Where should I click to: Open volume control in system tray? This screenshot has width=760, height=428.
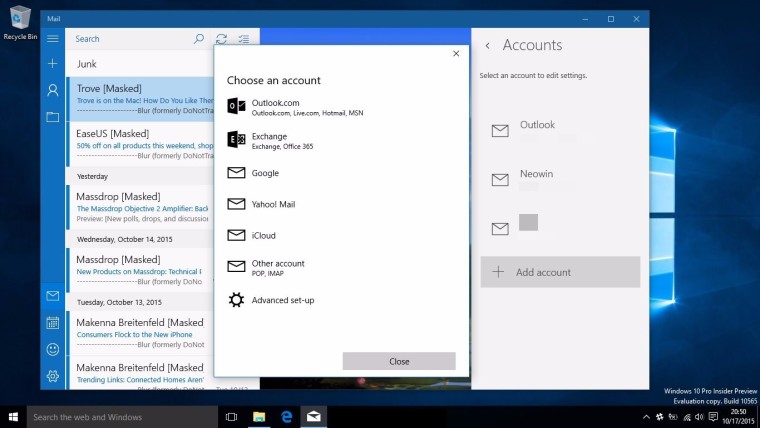(x=699, y=417)
